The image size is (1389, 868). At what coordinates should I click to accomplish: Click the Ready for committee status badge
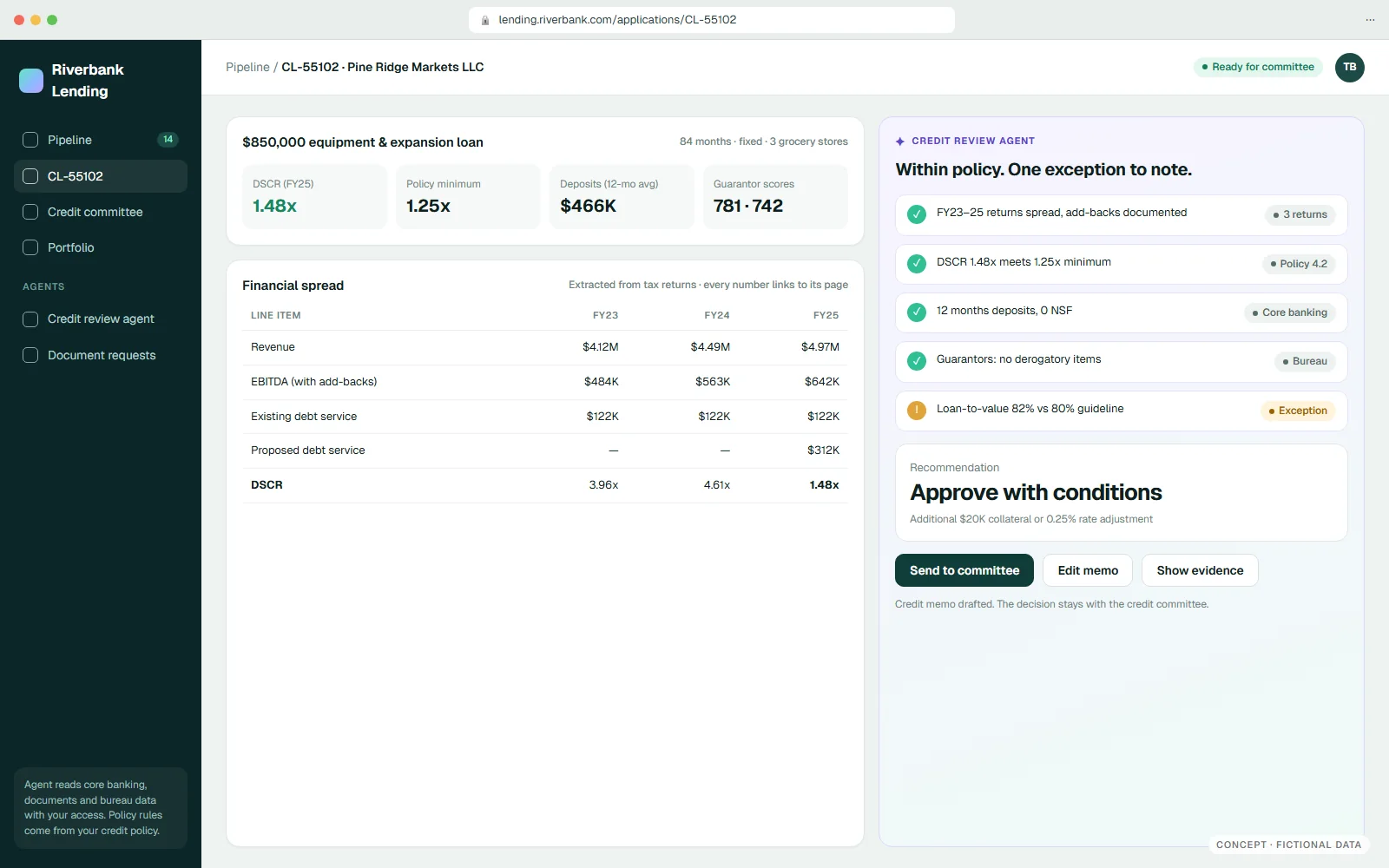pyautogui.click(x=1258, y=67)
